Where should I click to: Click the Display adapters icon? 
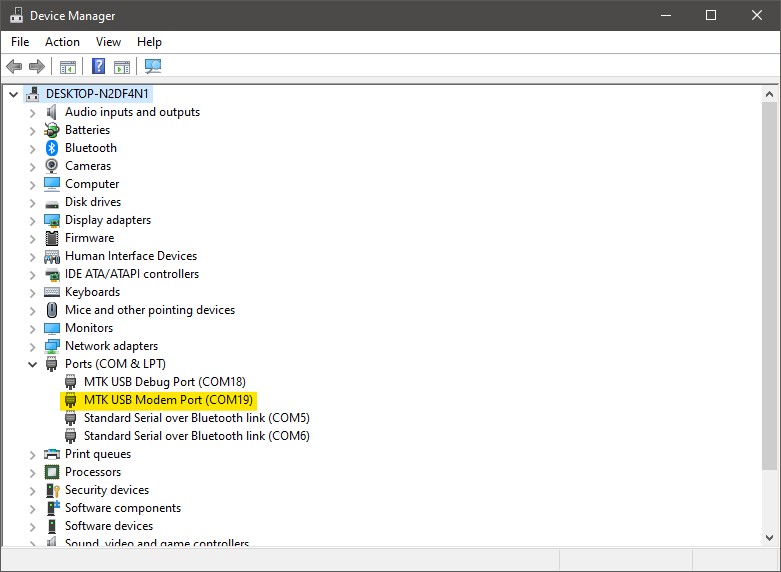coord(52,220)
